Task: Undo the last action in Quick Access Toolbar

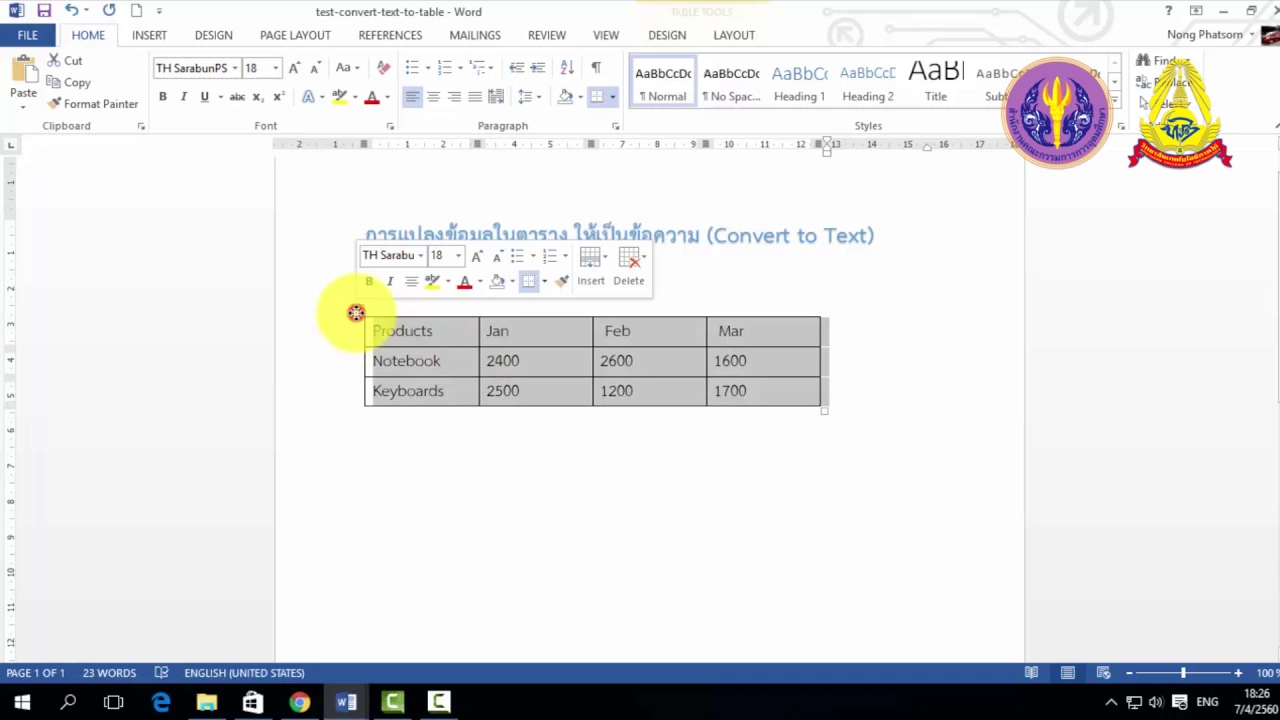Action: [x=71, y=11]
